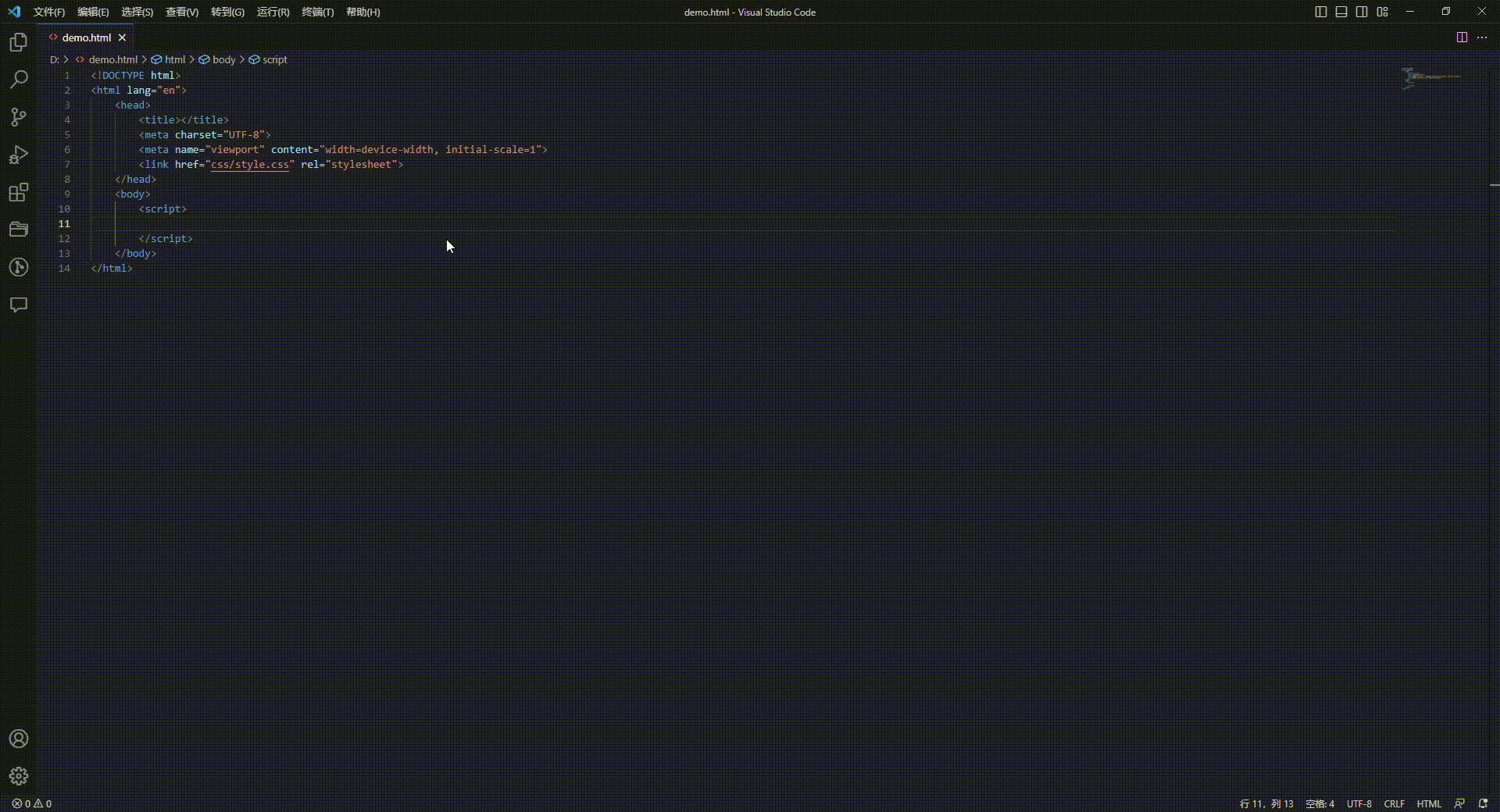Viewport: 1500px width, 812px height.
Task: Open notifications via the status bar bell
Action: pos(1485,803)
